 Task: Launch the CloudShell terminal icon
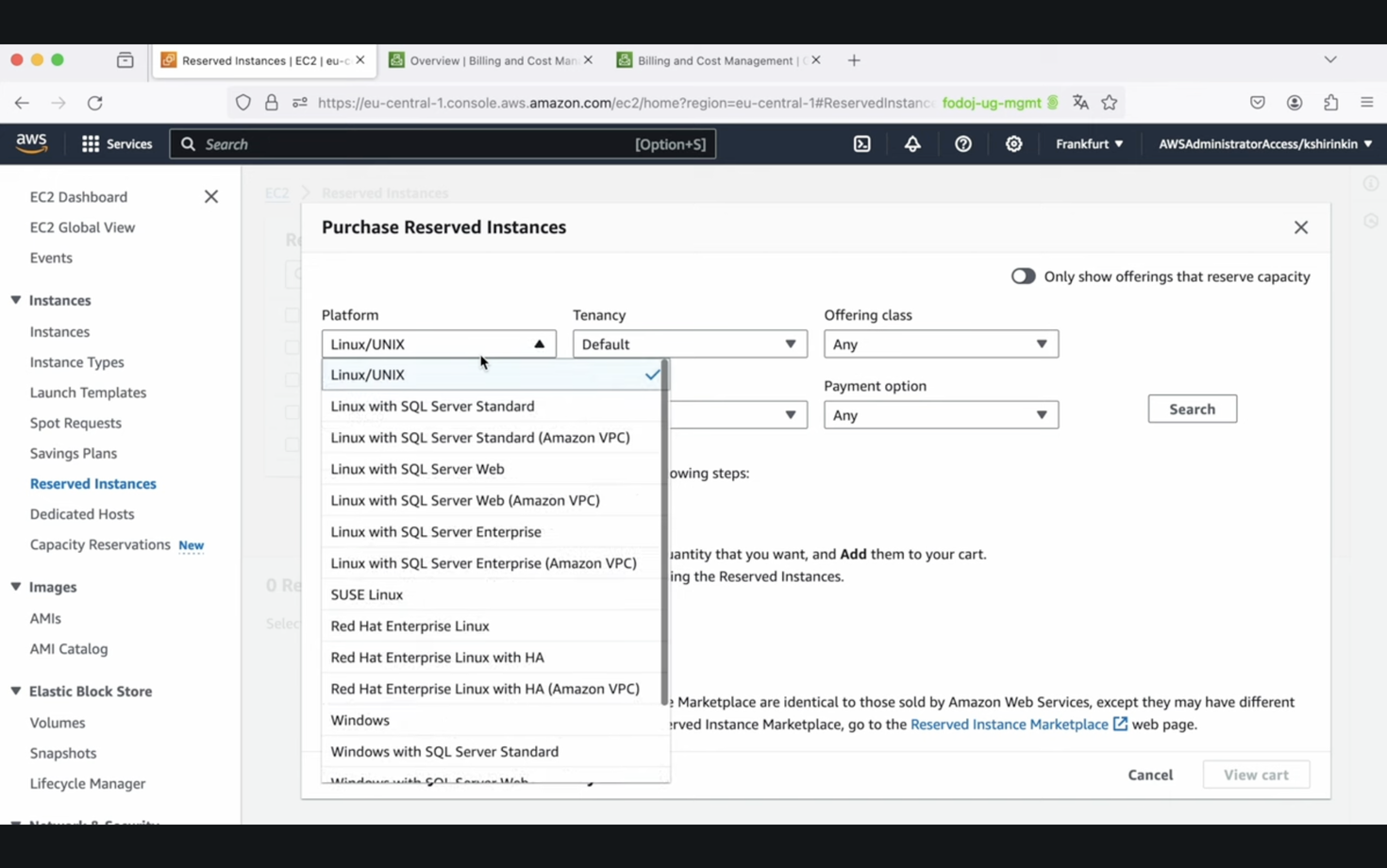pyautogui.click(x=862, y=144)
